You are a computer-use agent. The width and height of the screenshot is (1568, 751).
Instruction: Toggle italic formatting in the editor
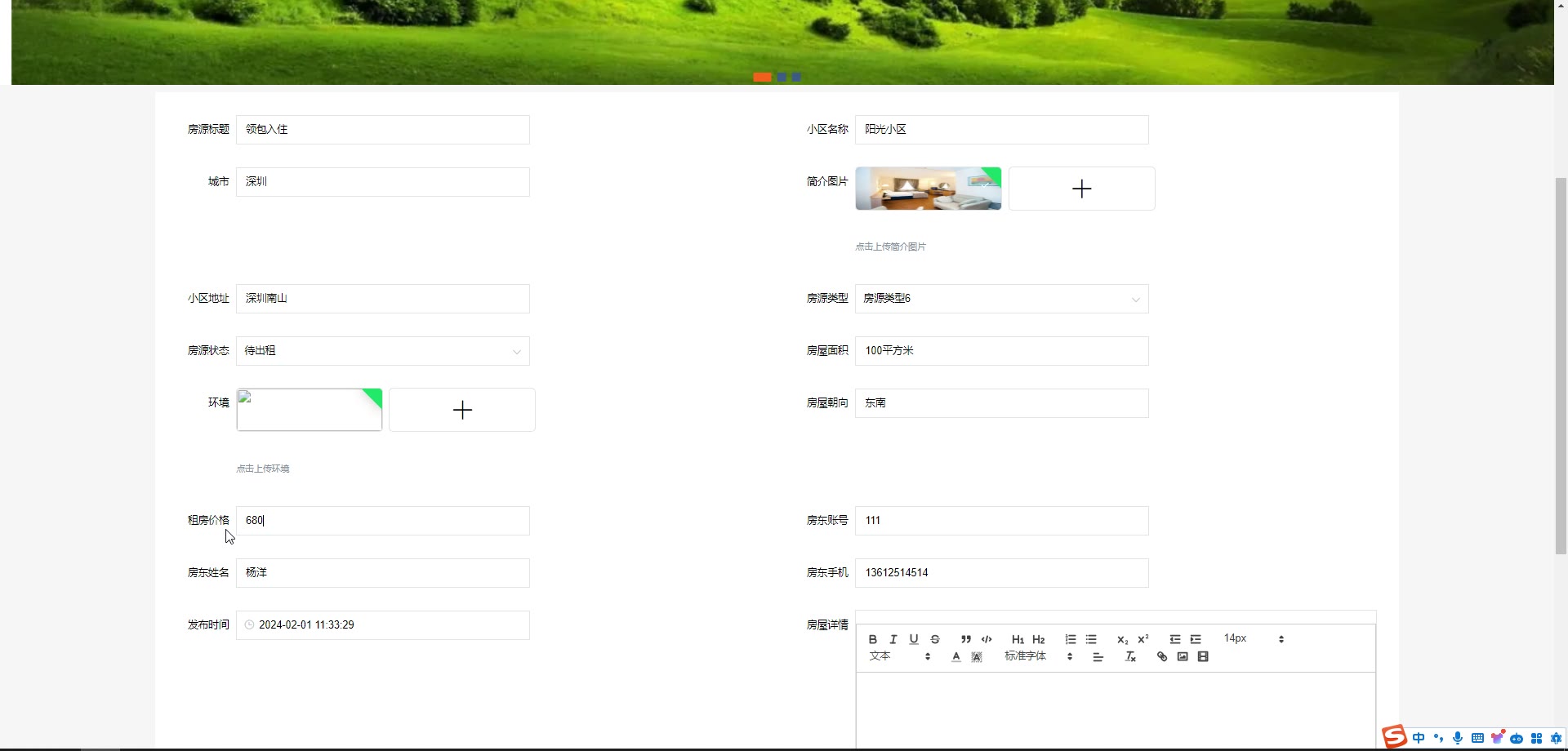pos(893,639)
